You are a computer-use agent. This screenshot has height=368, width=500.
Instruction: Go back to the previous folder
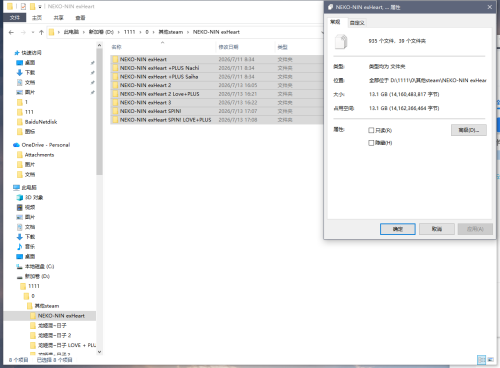[x=11, y=32]
